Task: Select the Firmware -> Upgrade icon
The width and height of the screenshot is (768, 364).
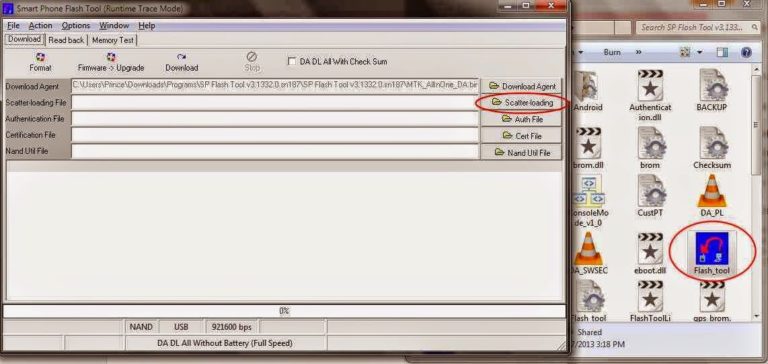Action: coord(111,57)
